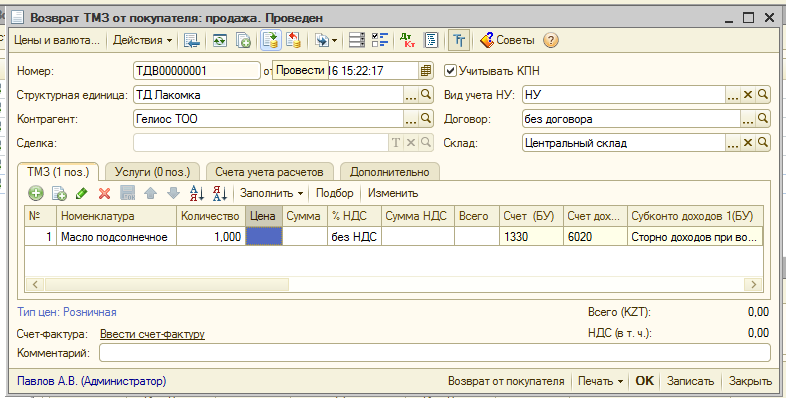Clear the Склад field value

click(748, 143)
